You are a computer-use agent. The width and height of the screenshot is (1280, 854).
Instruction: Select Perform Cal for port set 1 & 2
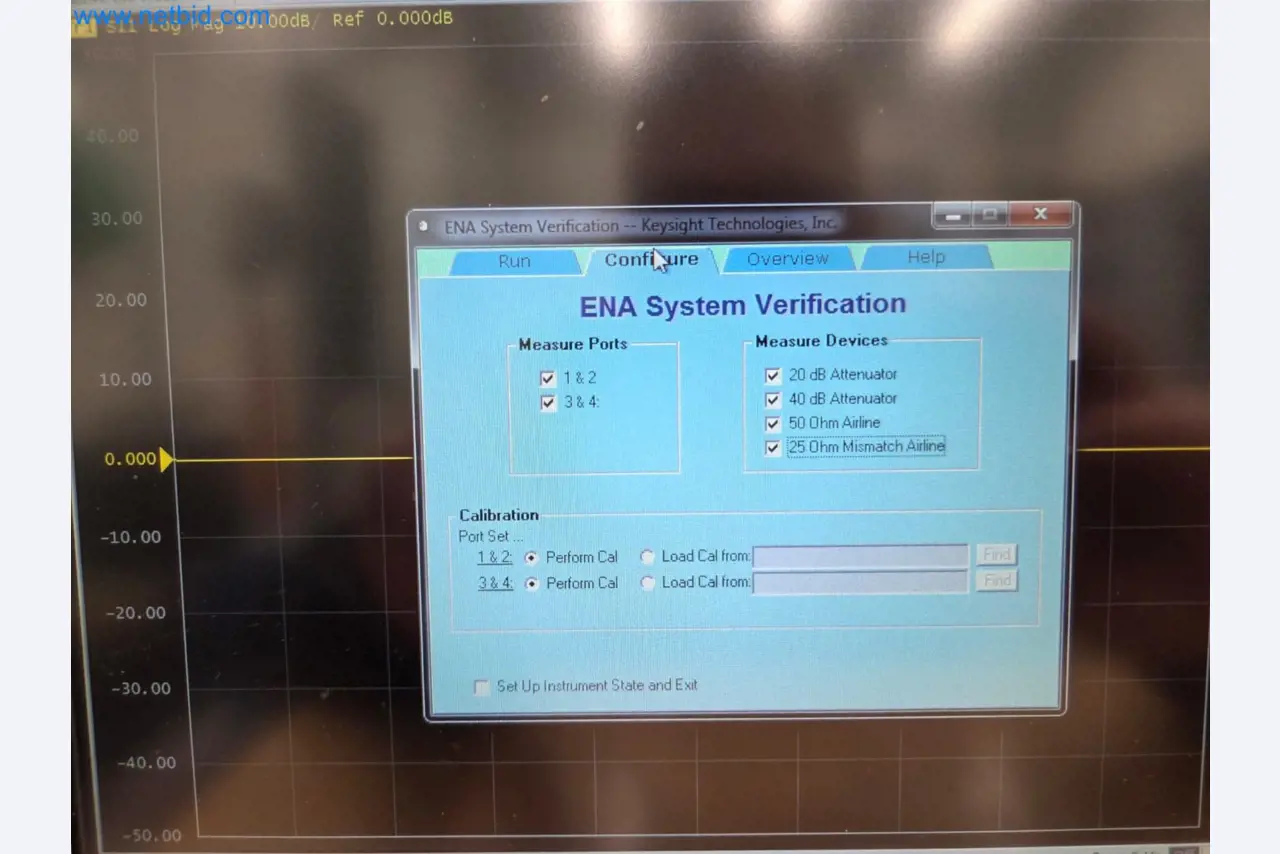point(531,557)
